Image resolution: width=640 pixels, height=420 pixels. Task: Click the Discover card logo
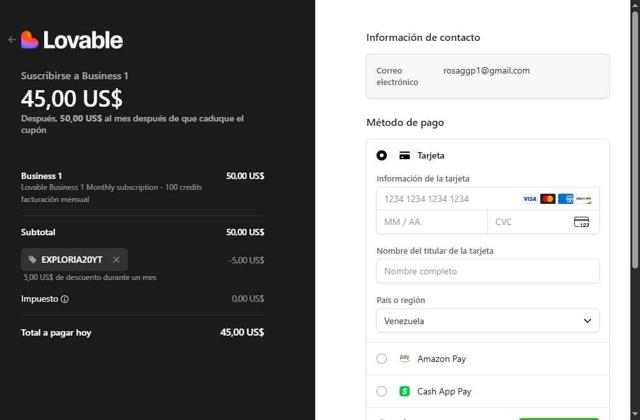(x=584, y=199)
